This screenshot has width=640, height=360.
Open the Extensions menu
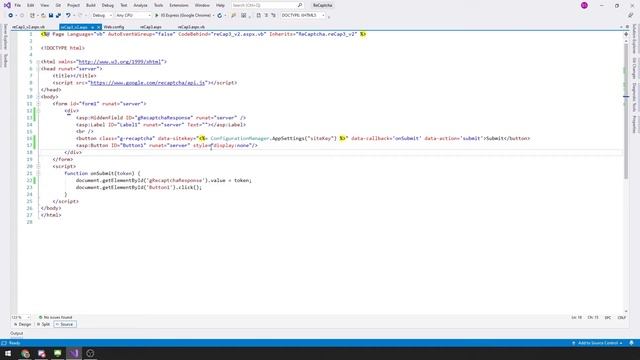[x=179, y=5]
